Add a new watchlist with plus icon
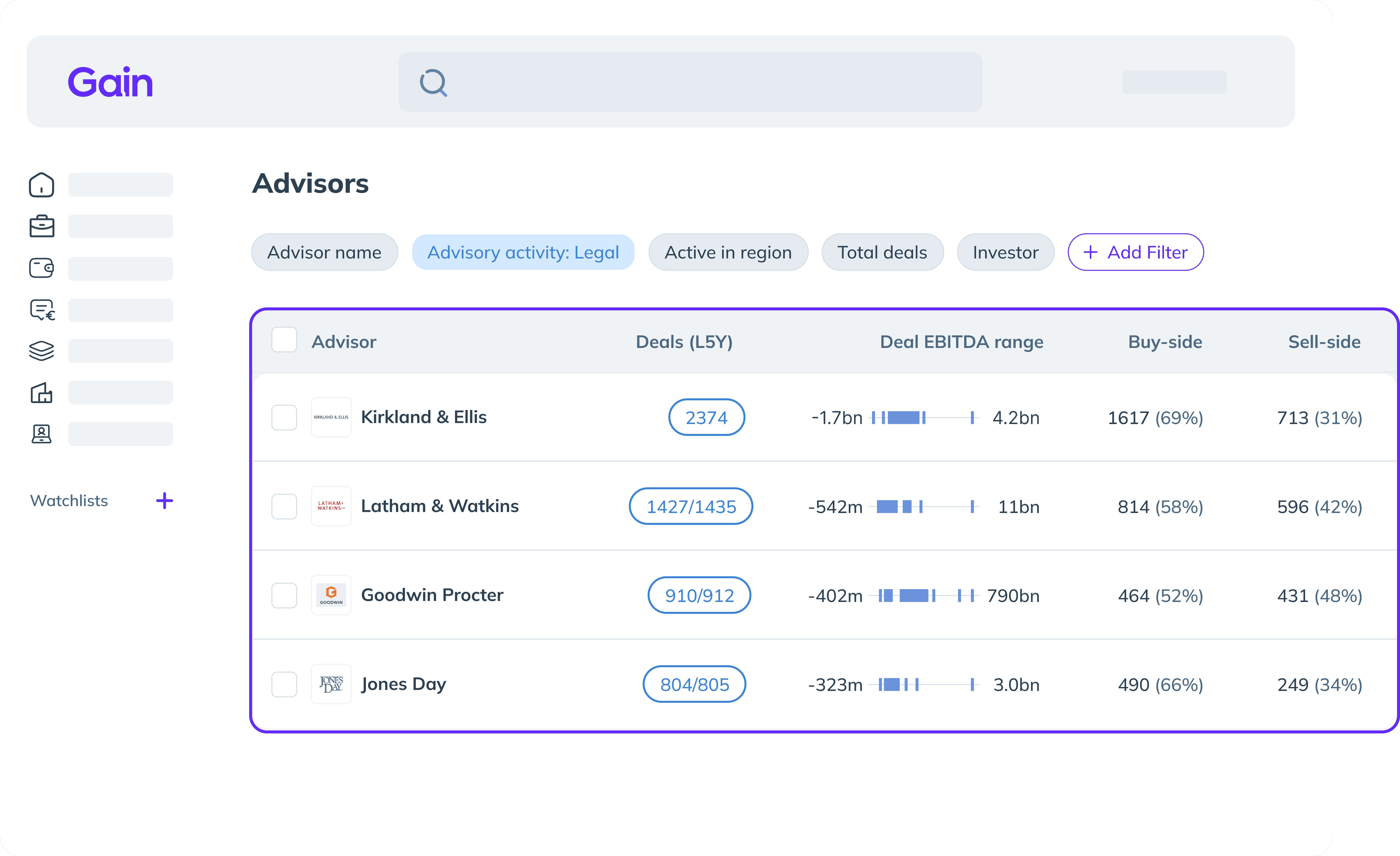The width and height of the screenshot is (1400, 856). coord(164,500)
